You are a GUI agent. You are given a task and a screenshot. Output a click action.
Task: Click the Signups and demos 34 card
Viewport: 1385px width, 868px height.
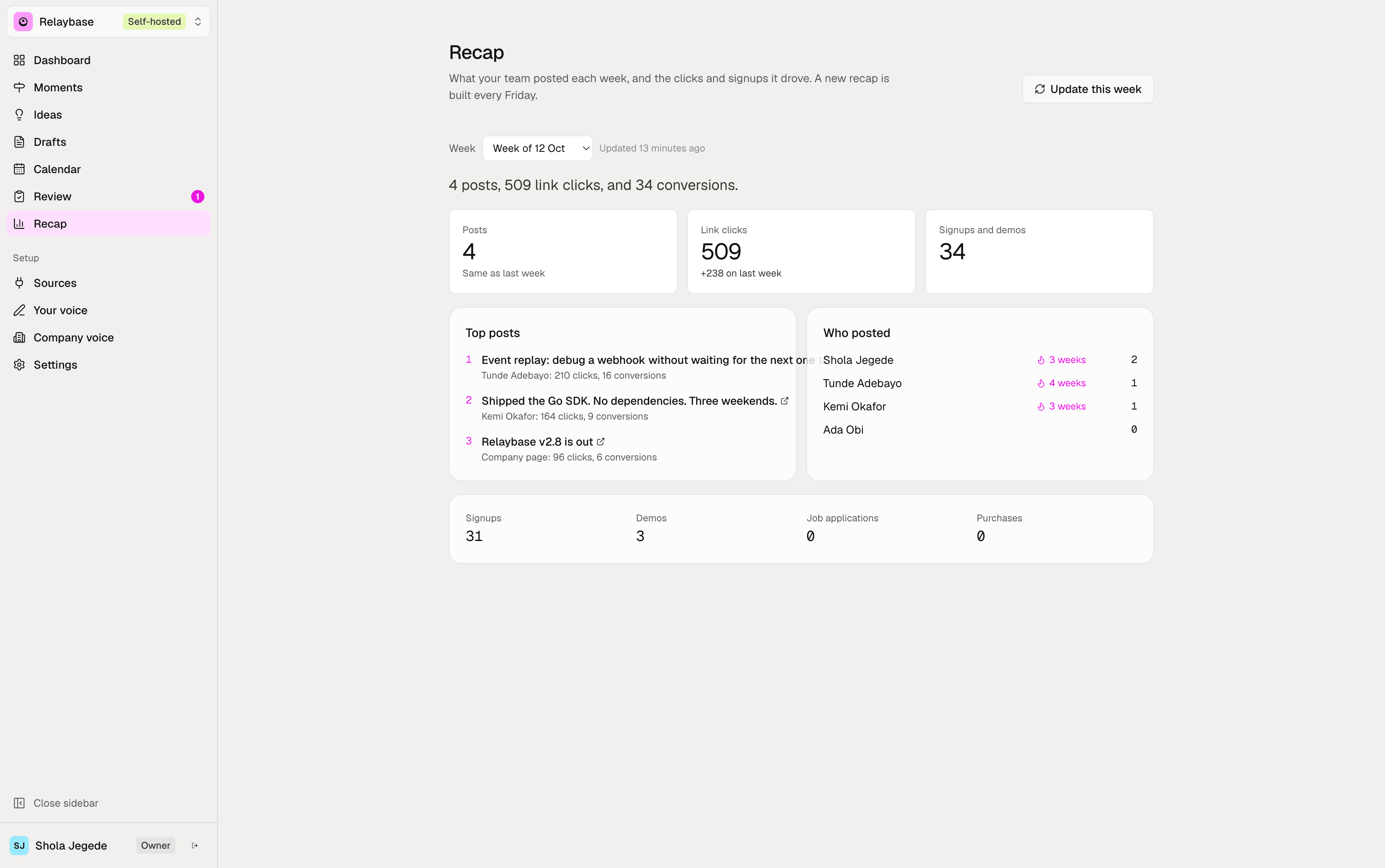click(1040, 251)
